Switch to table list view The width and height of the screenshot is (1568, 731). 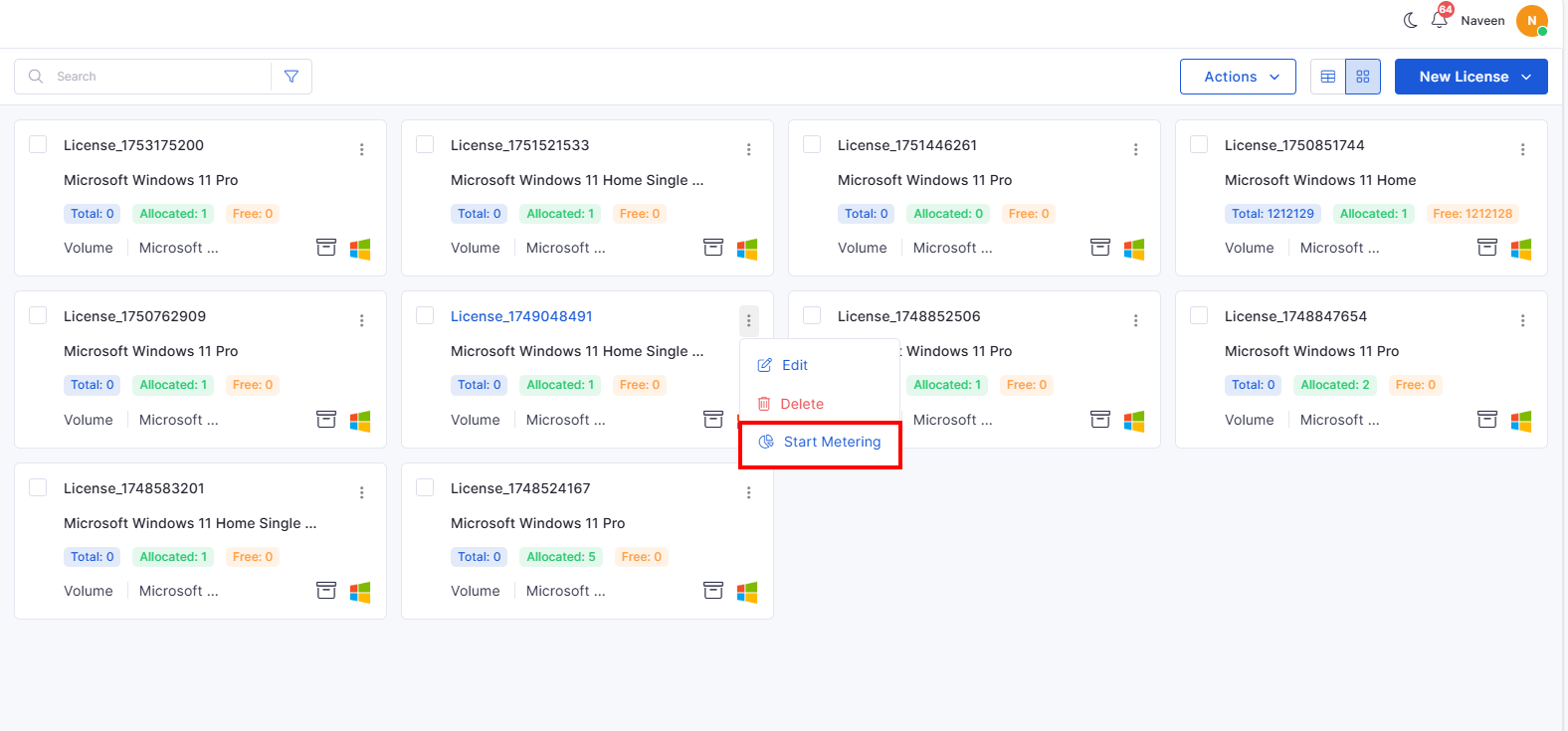tap(1328, 77)
